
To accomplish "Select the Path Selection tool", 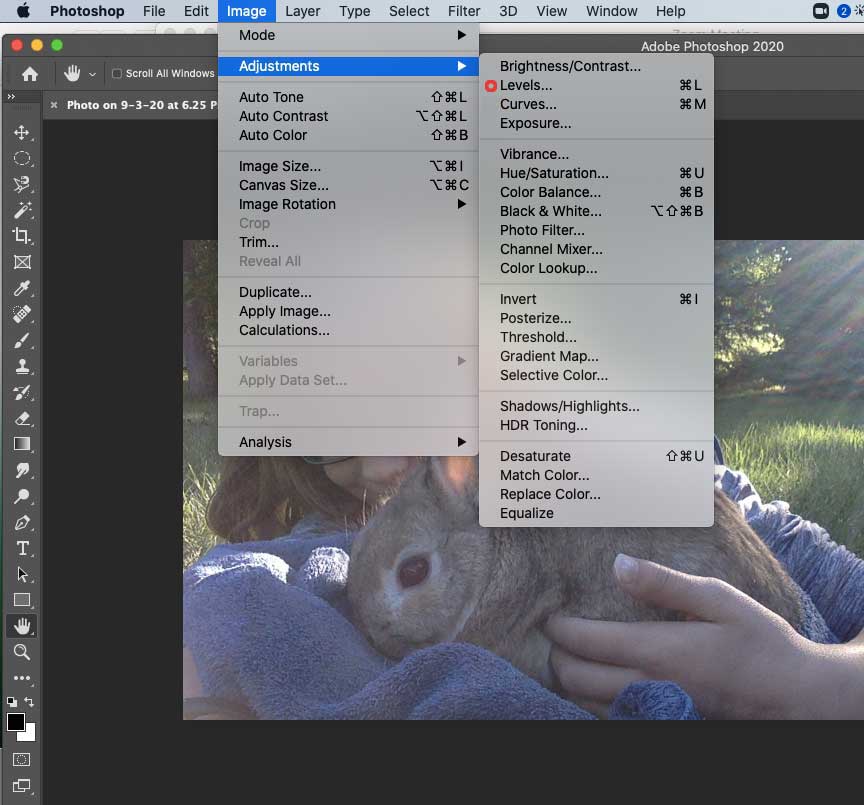I will pos(22,574).
